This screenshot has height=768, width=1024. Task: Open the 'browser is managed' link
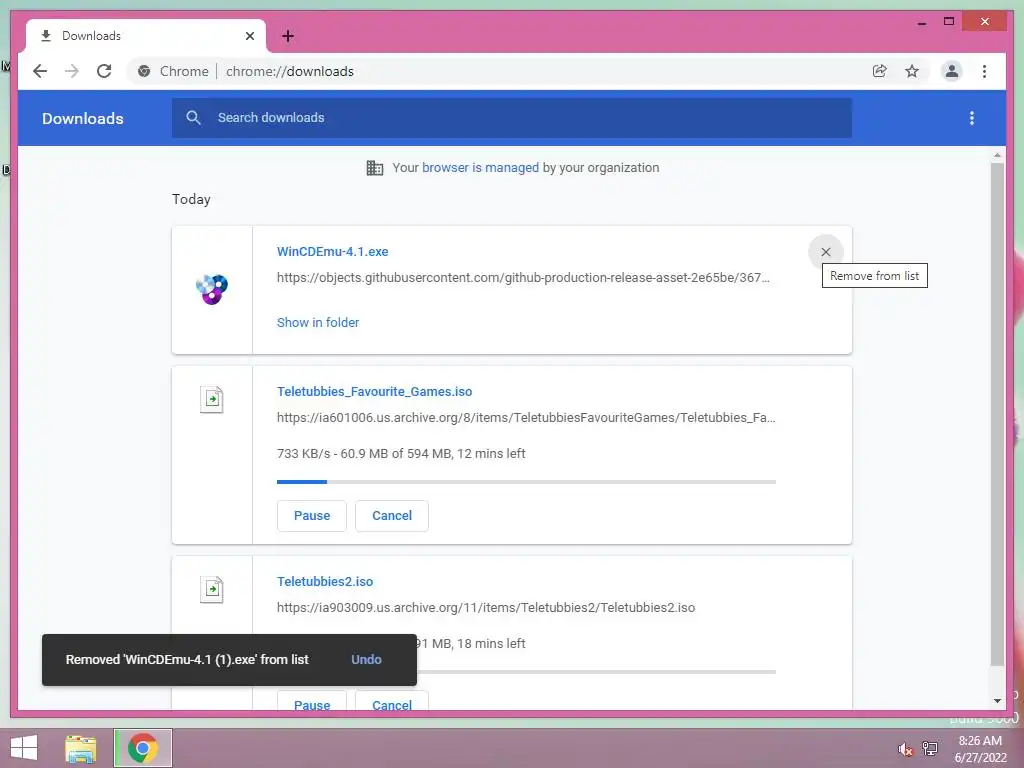click(480, 168)
